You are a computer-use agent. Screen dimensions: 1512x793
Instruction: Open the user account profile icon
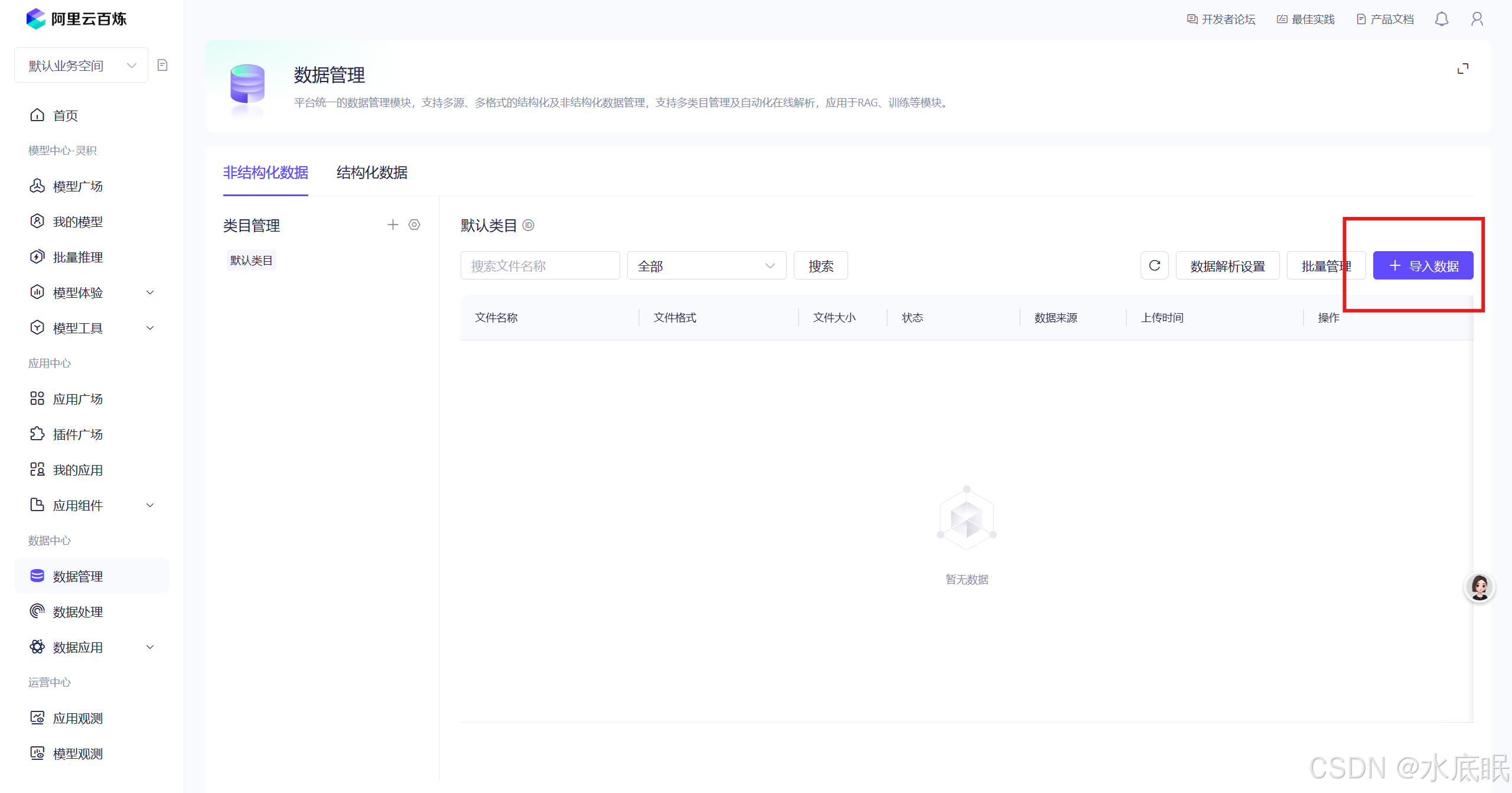pos(1477,19)
